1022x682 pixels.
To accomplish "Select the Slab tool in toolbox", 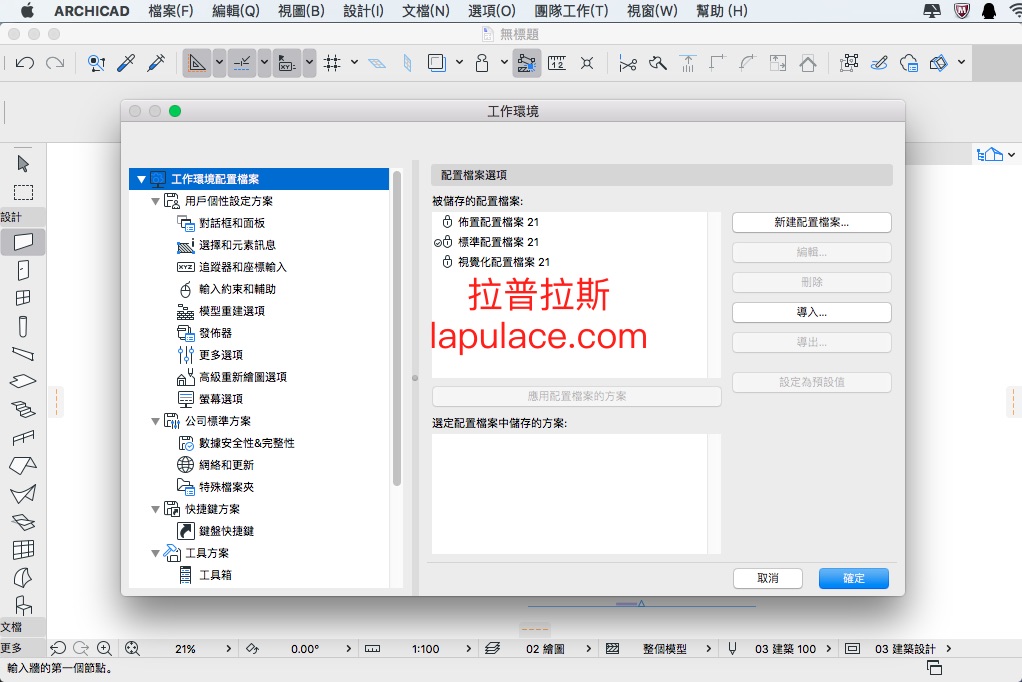I will coord(23,381).
